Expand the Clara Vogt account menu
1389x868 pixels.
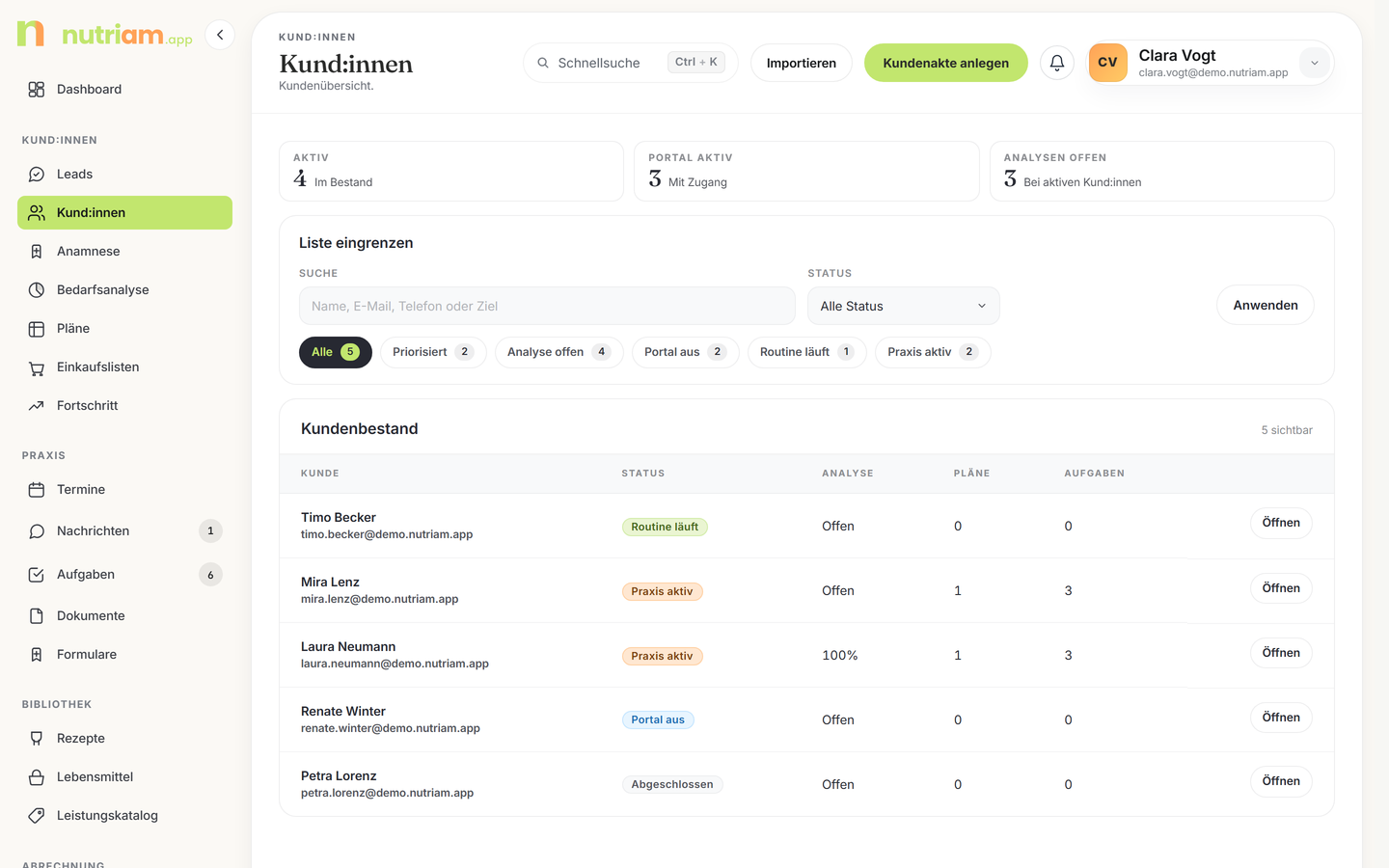coord(1314,63)
